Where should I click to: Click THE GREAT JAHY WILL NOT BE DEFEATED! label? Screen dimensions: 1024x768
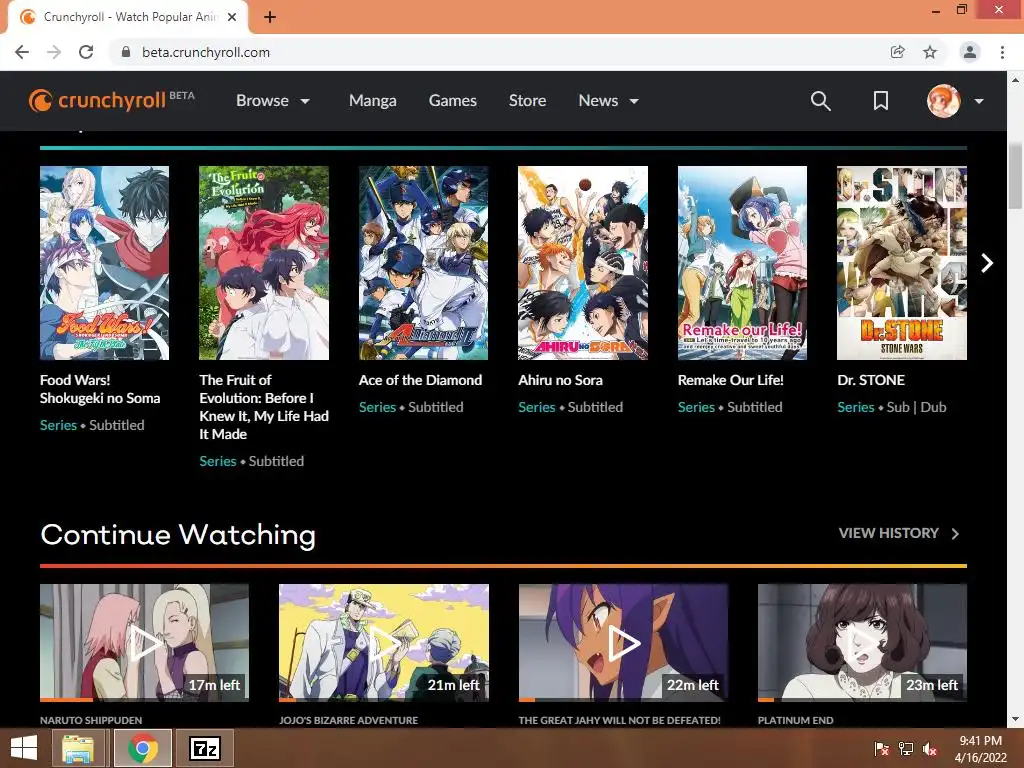620,720
